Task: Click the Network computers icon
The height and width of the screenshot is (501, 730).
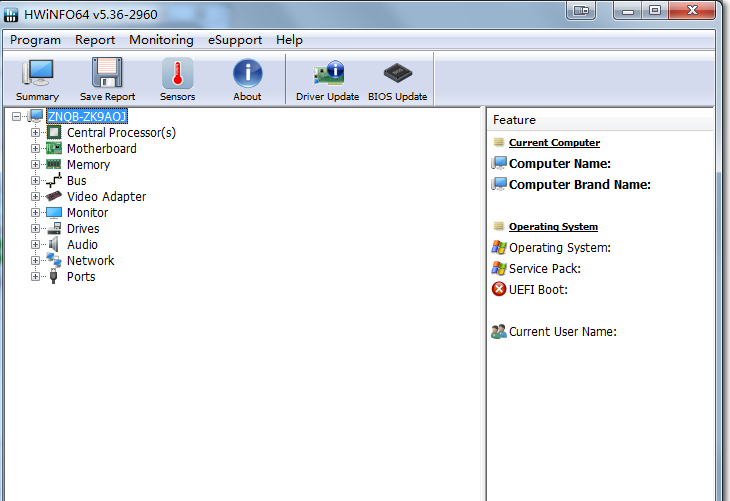Action: [x=54, y=260]
